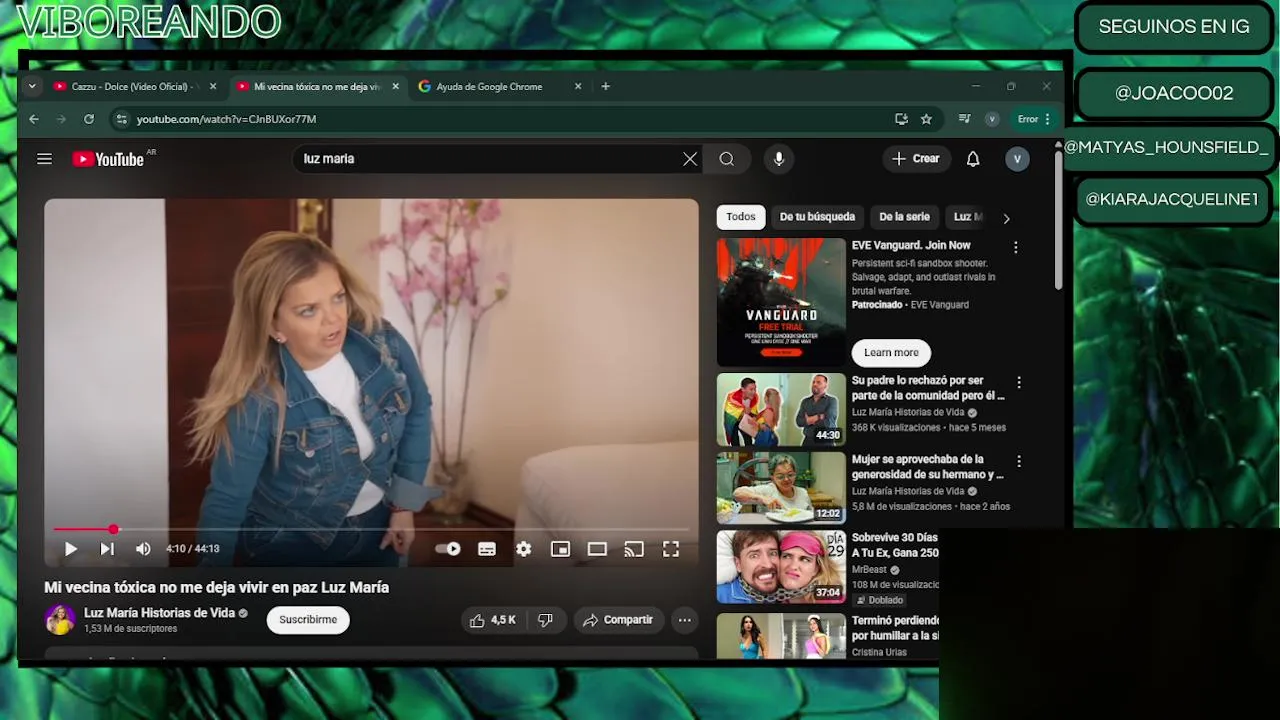This screenshot has height=720, width=1280.
Task: Go back in browser
Action: tap(34, 119)
